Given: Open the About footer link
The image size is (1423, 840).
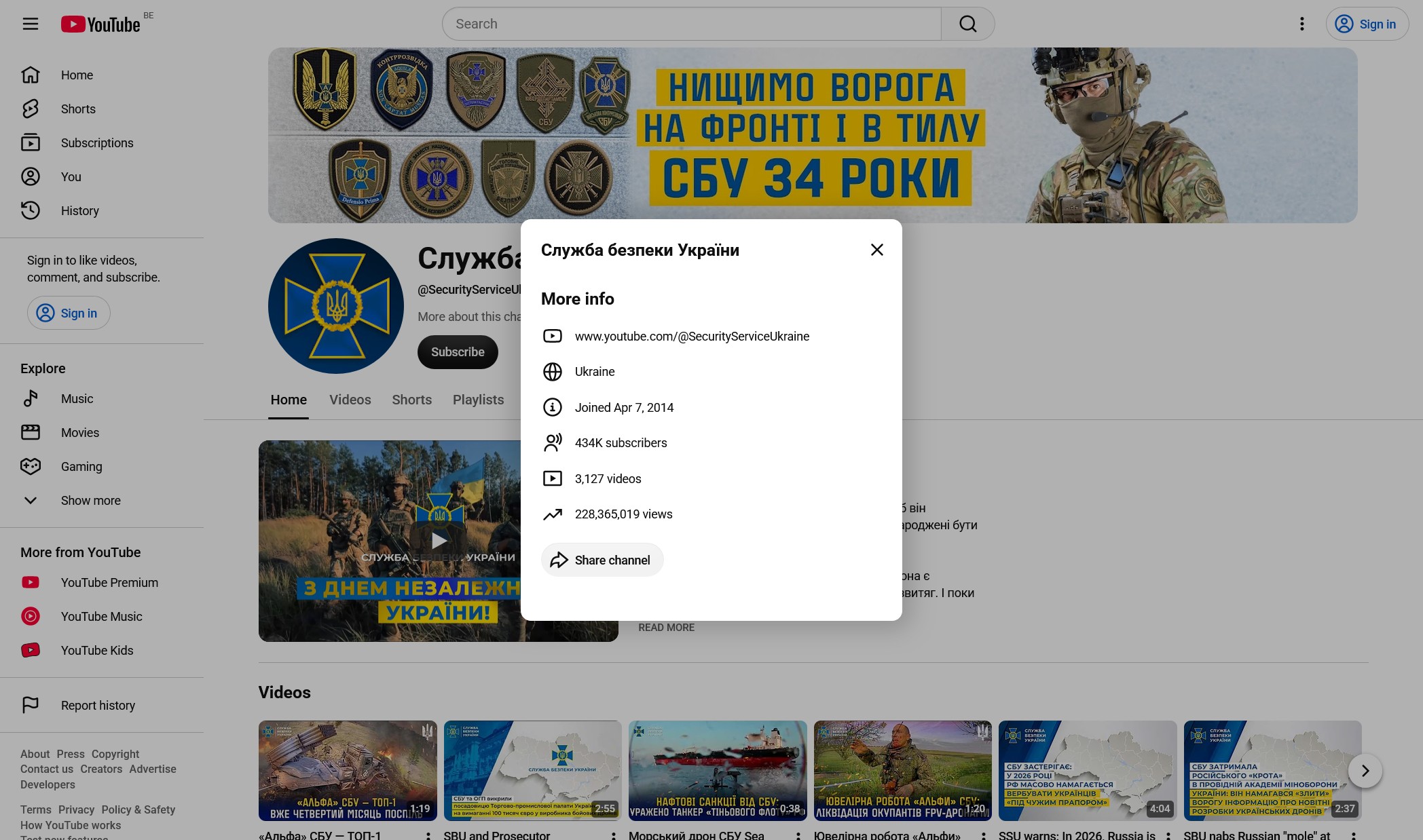Looking at the screenshot, I should 35,755.
